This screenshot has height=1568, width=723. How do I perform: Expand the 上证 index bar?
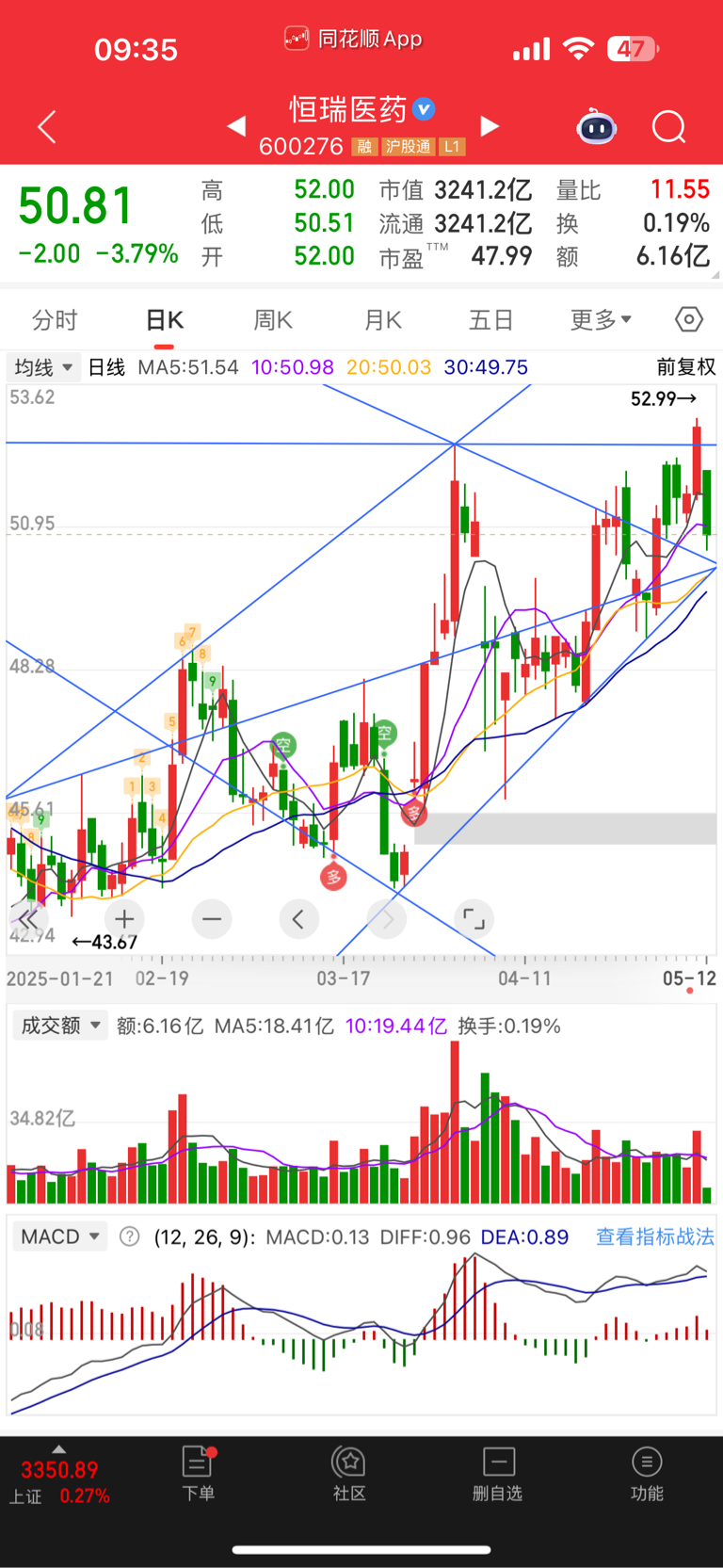59,1449
